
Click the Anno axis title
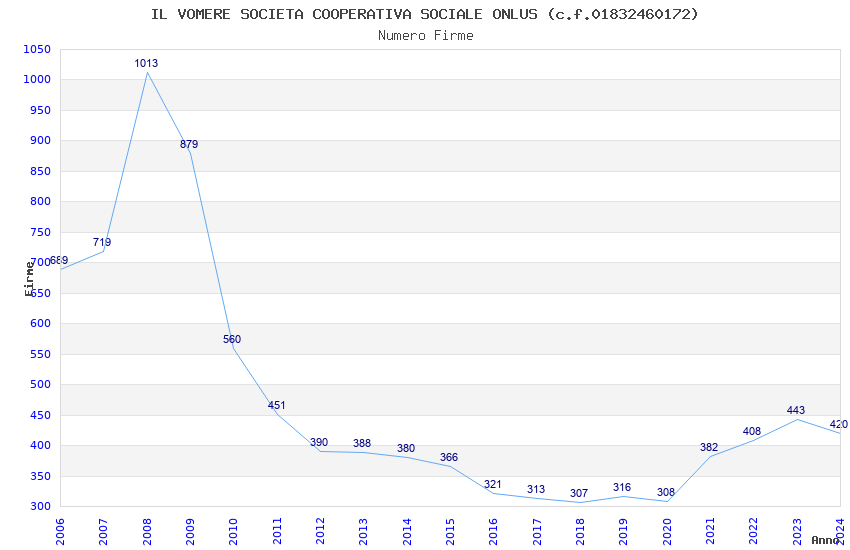pyautogui.click(x=825, y=540)
